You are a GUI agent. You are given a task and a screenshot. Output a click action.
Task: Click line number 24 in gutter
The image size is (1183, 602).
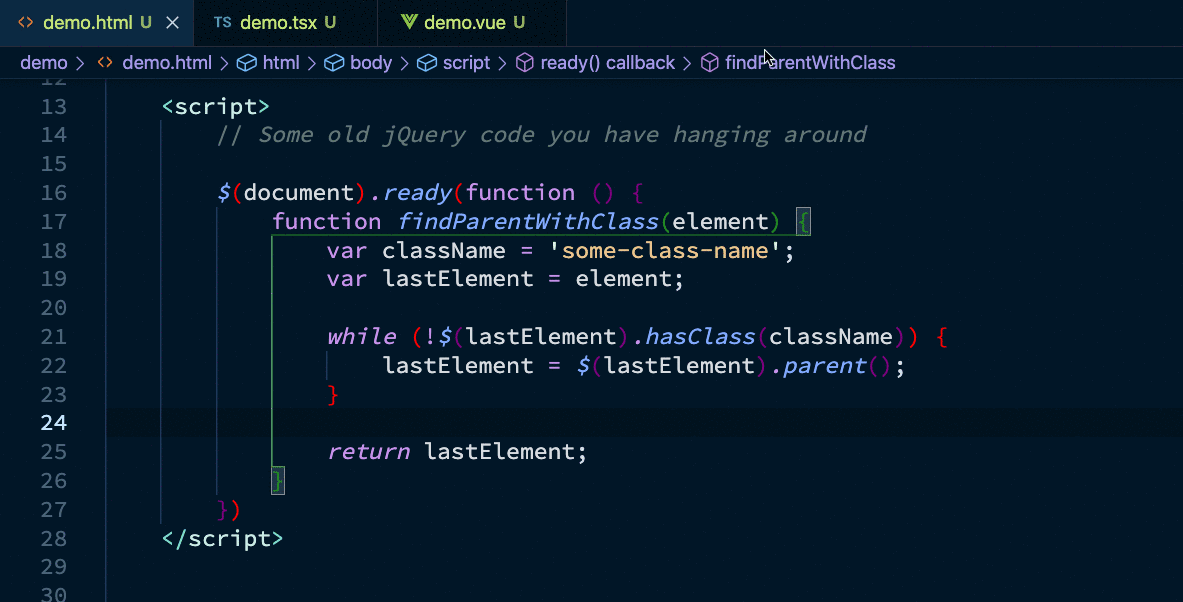coord(54,423)
